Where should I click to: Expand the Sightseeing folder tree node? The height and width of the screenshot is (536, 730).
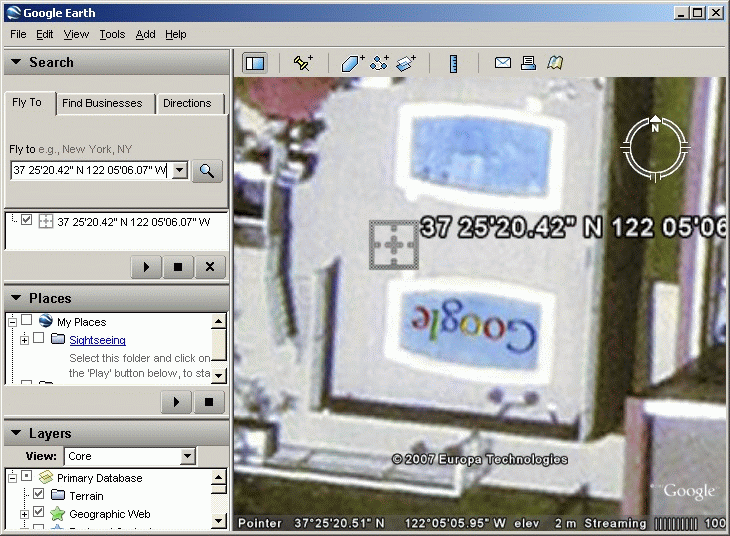(24, 340)
